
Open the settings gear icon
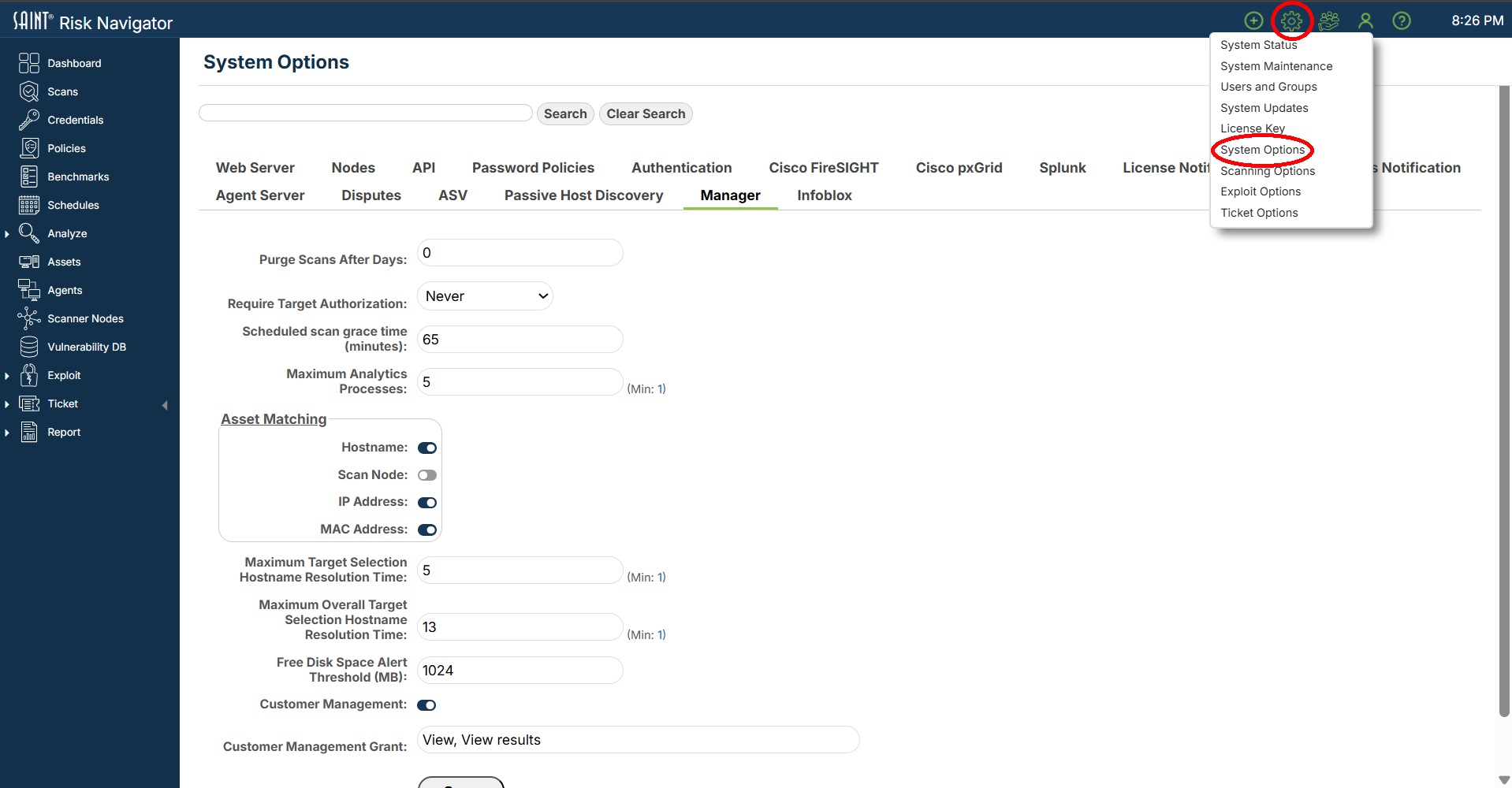1291,20
